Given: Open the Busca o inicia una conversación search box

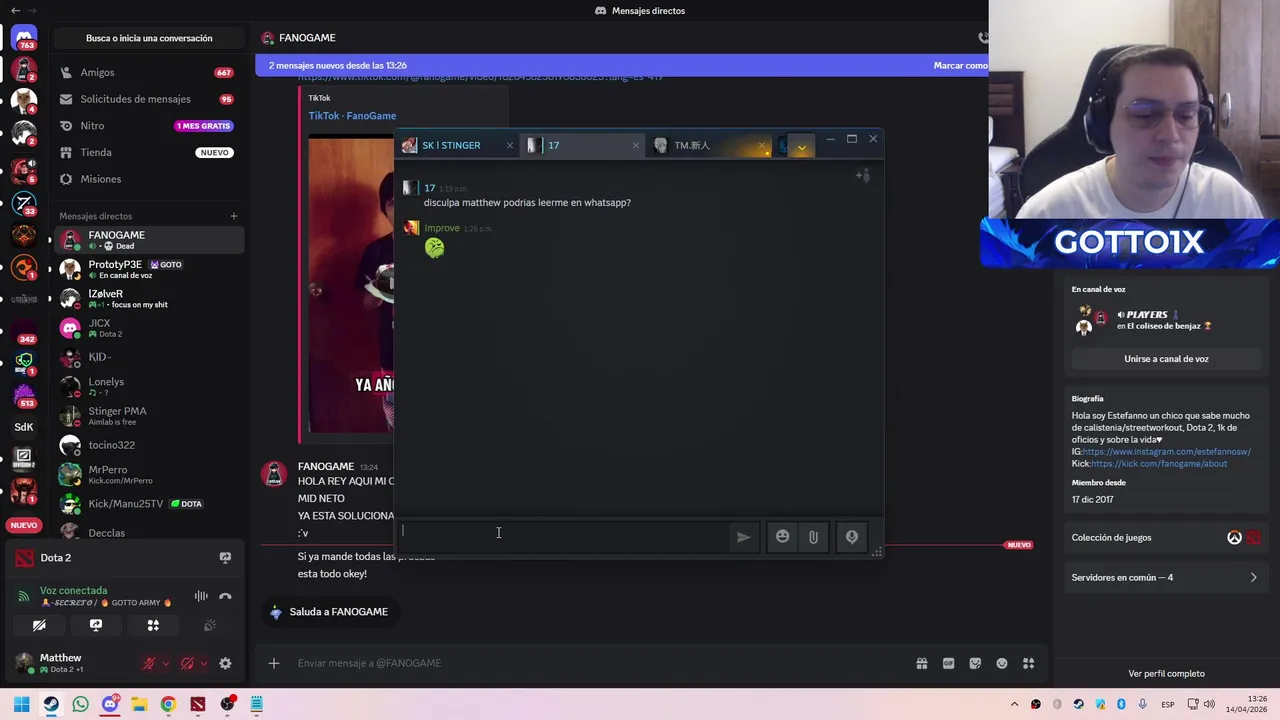Looking at the screenshot, I should click(x=149, y=38).
